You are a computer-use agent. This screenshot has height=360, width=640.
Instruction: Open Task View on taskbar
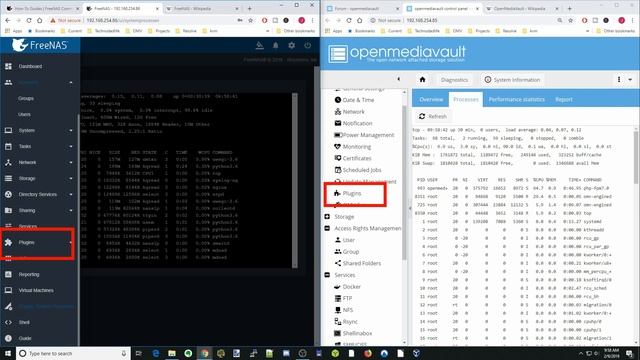click(139, 353)
